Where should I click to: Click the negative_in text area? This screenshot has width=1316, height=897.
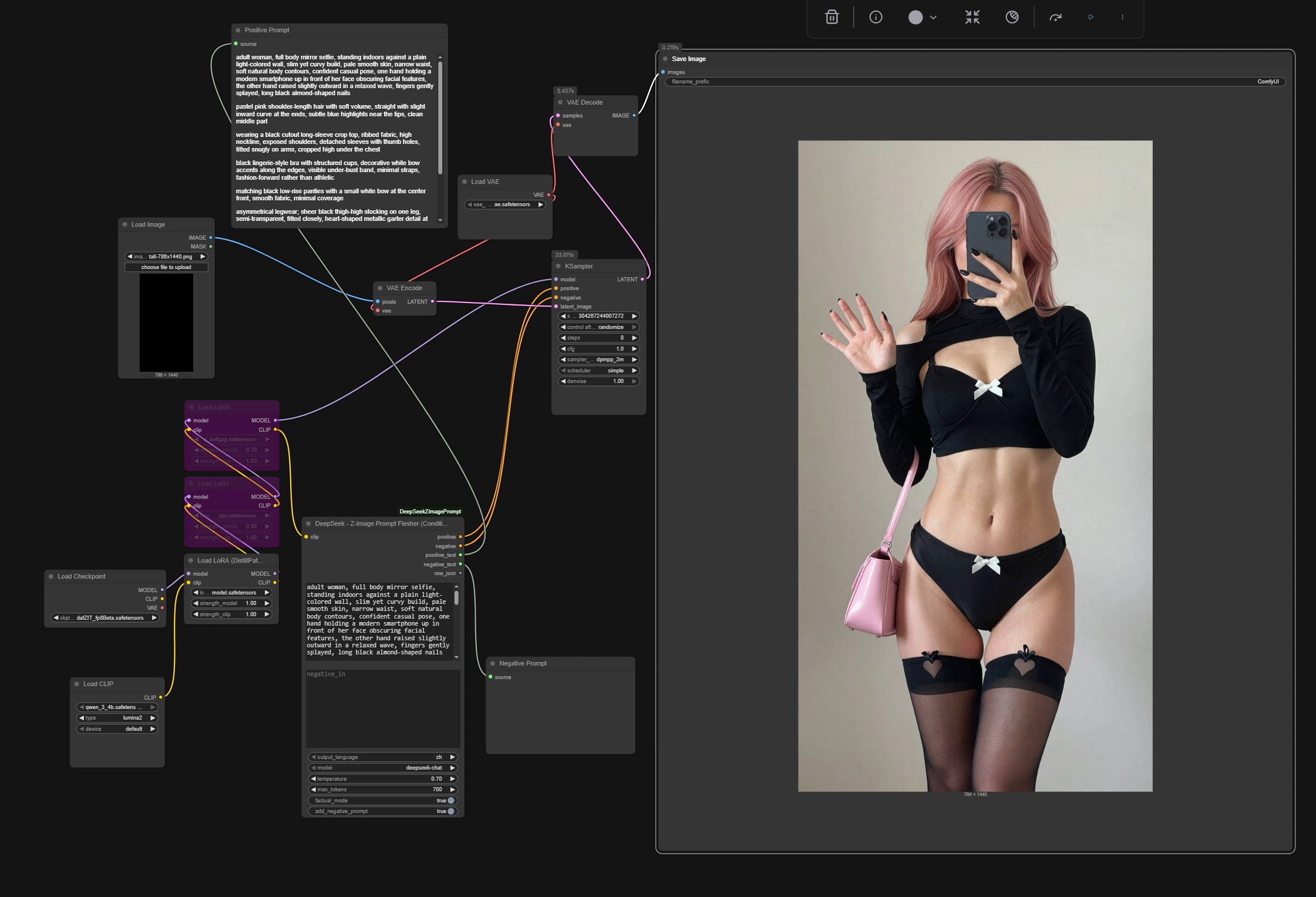383,708
